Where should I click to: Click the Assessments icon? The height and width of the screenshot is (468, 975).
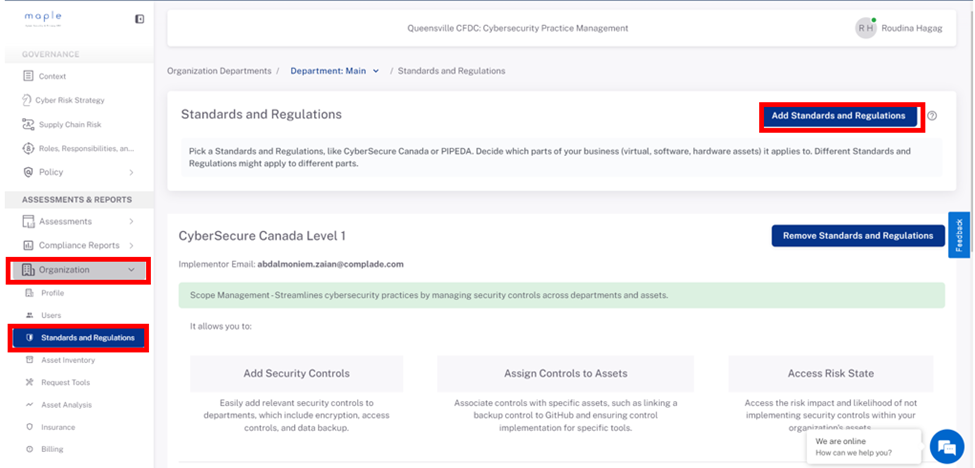point(28,221)
